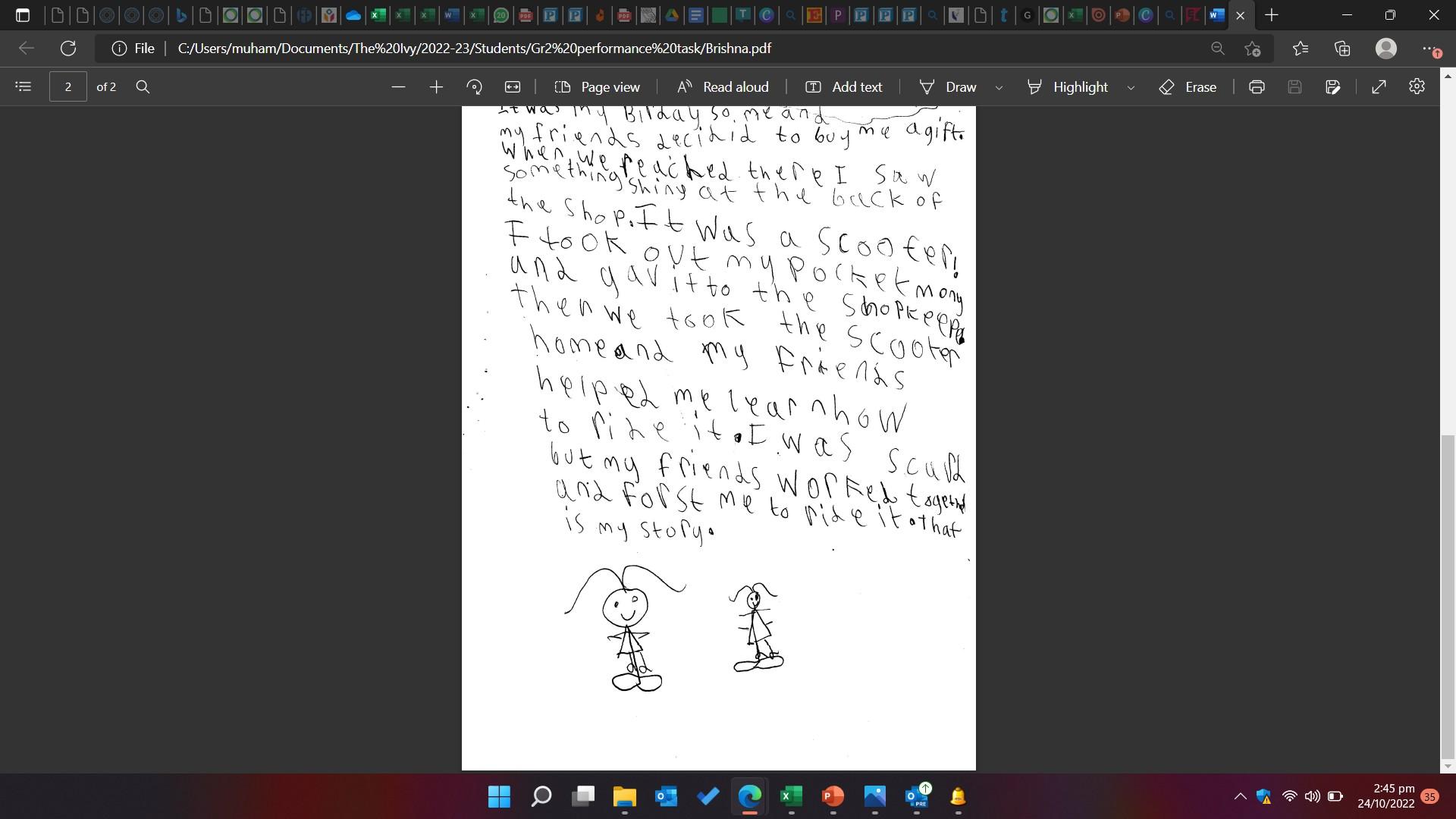Click the page number input field
The width and height of the screenshot is (1456, 819).
[x=67, y=86]
